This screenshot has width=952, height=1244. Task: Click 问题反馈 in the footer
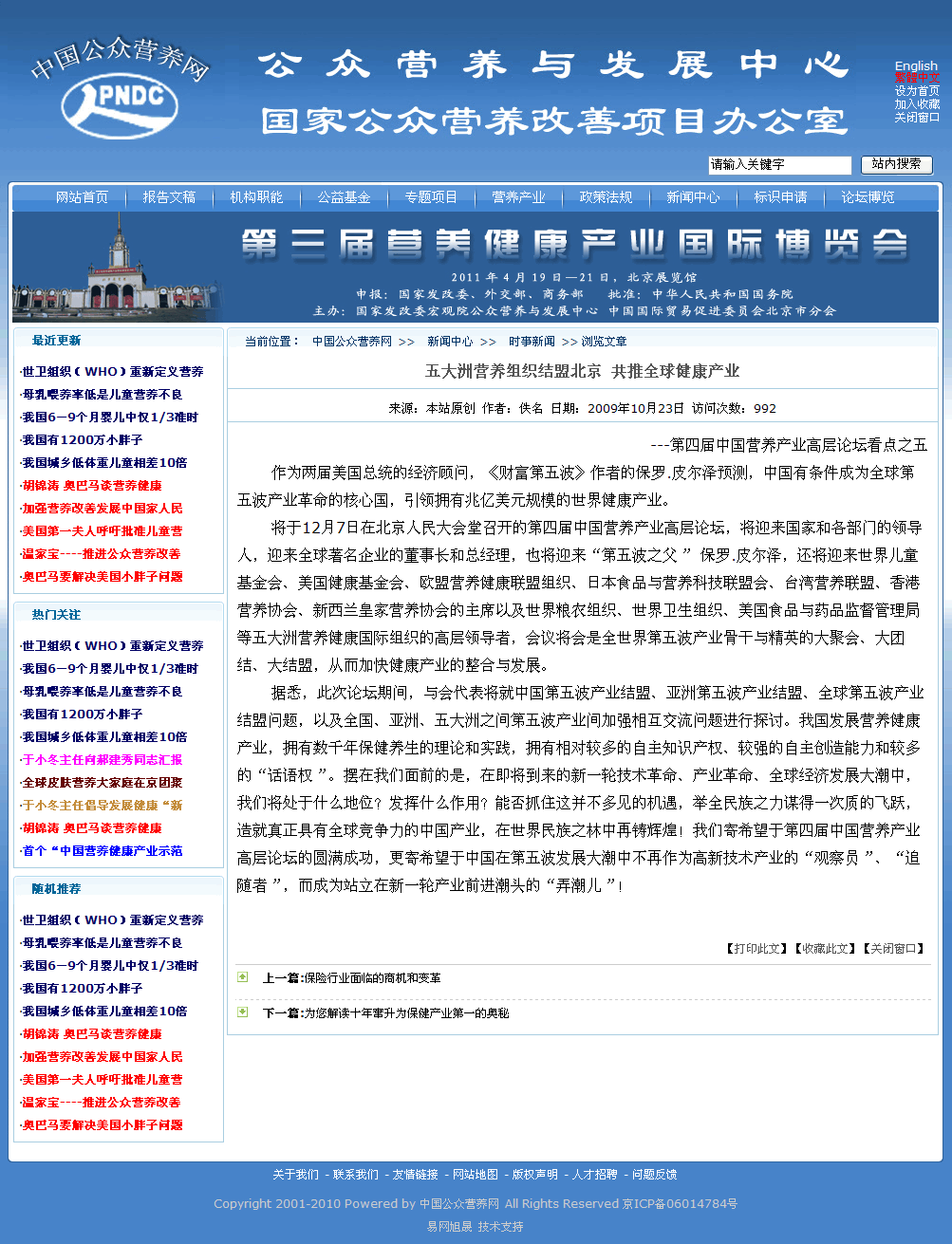tap(655, 1175)
